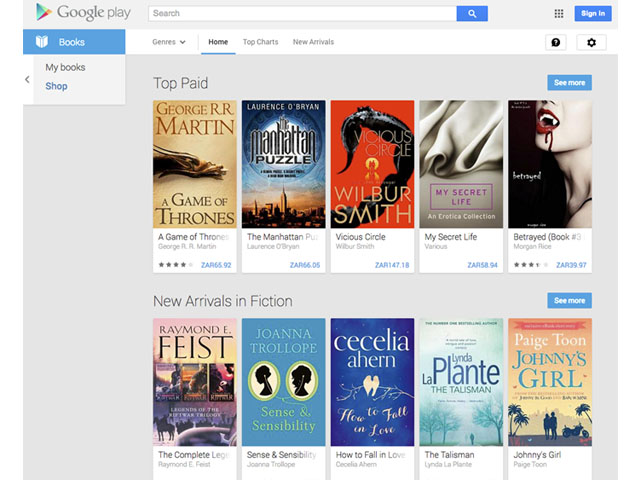Open the settings gear icon

(591, 42)
